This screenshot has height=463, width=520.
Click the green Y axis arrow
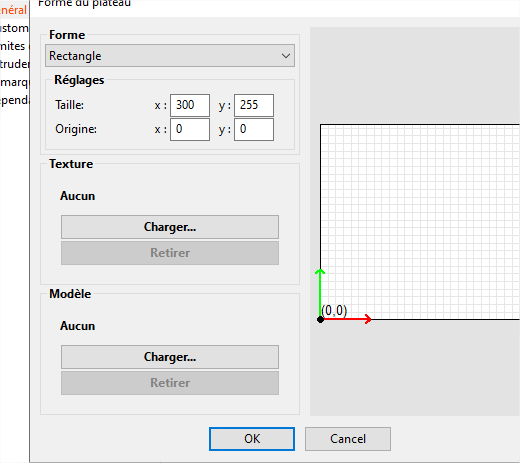point(320,292)
